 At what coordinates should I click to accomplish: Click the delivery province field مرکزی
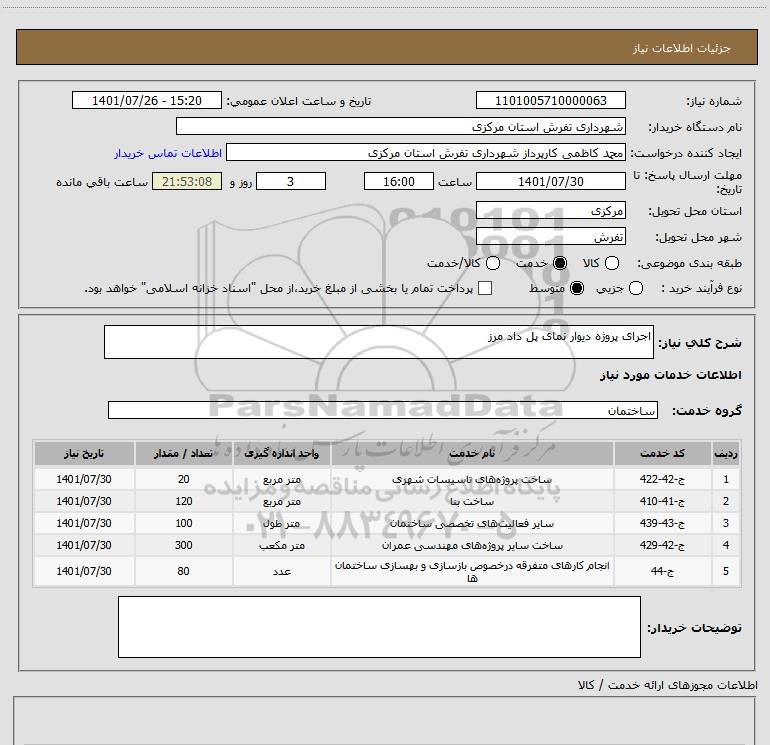(550, 210)
